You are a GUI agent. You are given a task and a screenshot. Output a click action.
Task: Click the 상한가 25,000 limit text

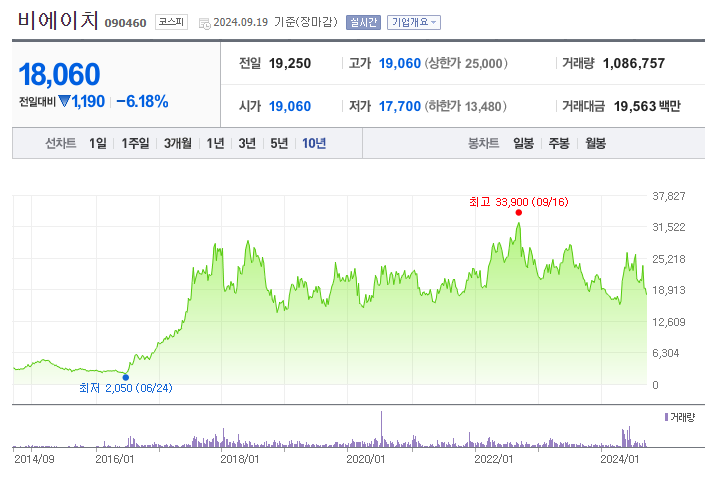[466, 63]
